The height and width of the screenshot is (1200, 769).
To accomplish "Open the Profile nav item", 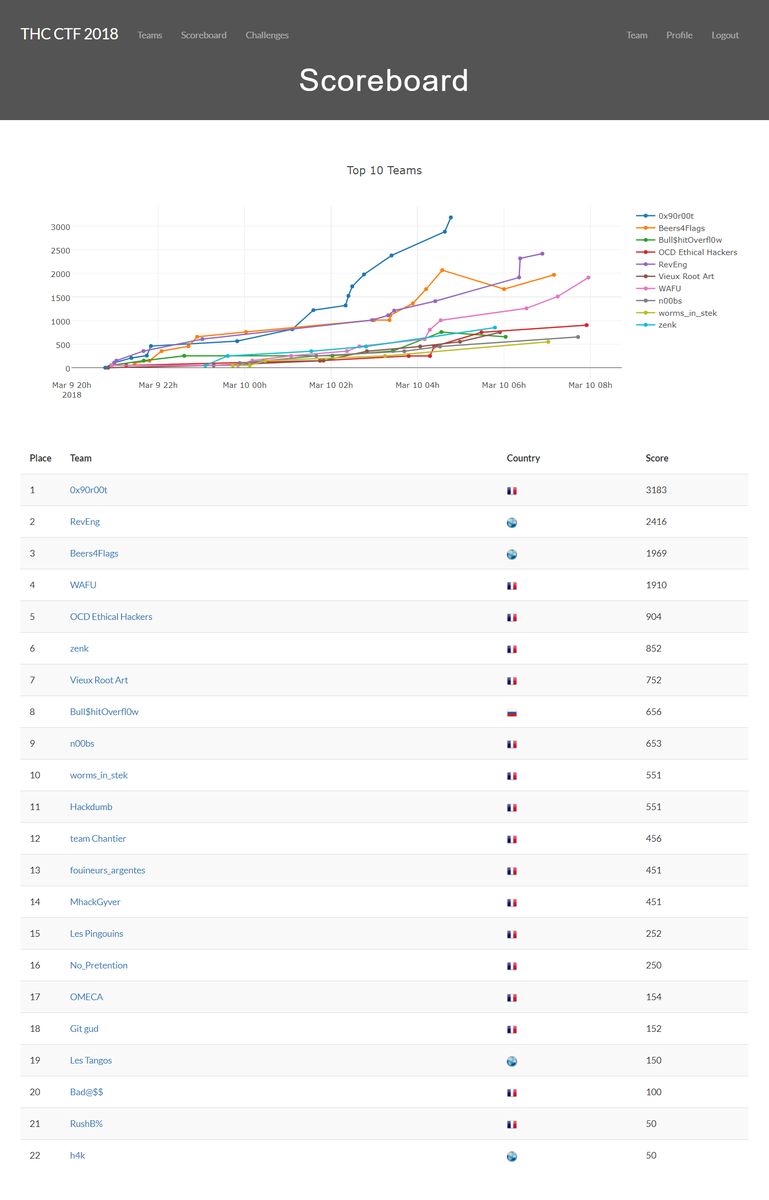I will 679,35.
